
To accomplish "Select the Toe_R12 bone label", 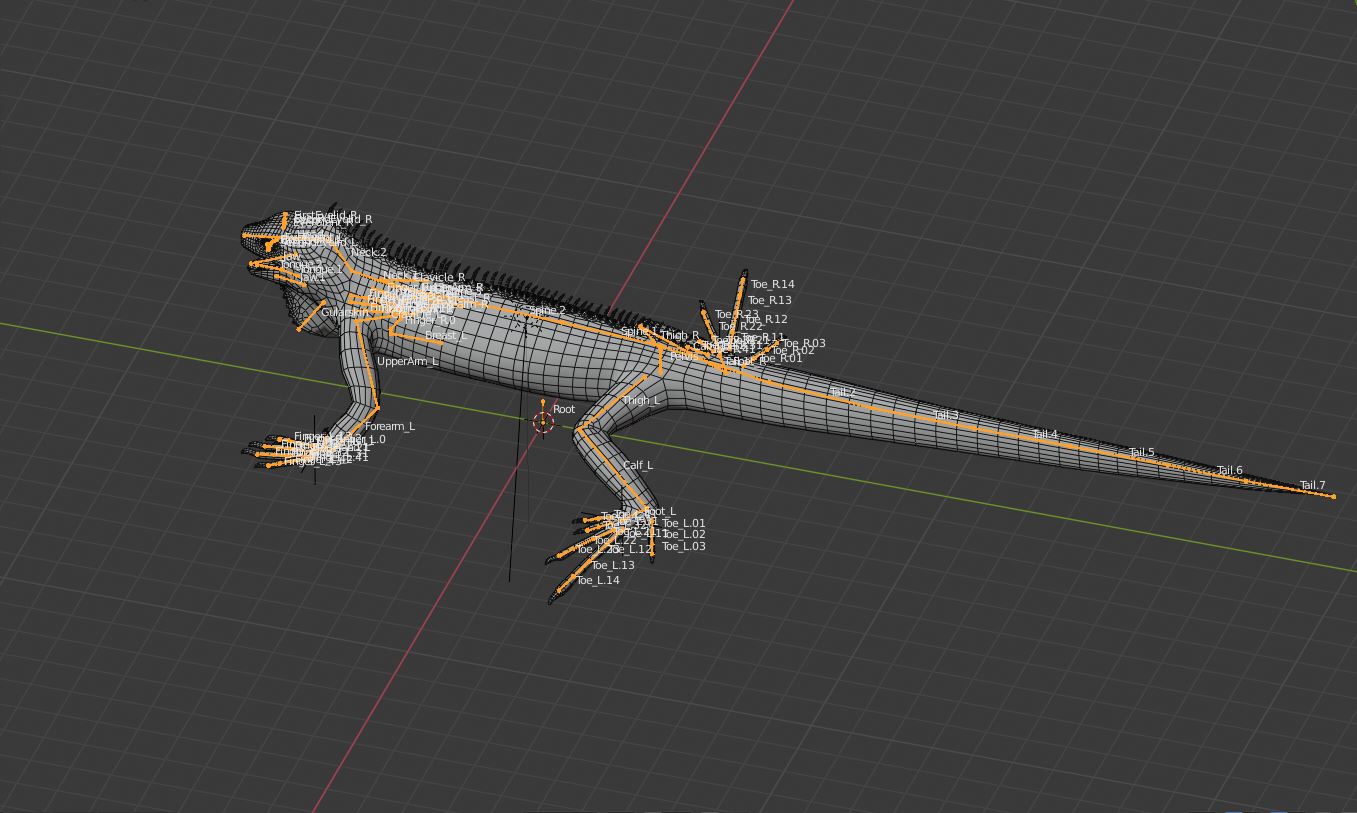I will (766, 319).
